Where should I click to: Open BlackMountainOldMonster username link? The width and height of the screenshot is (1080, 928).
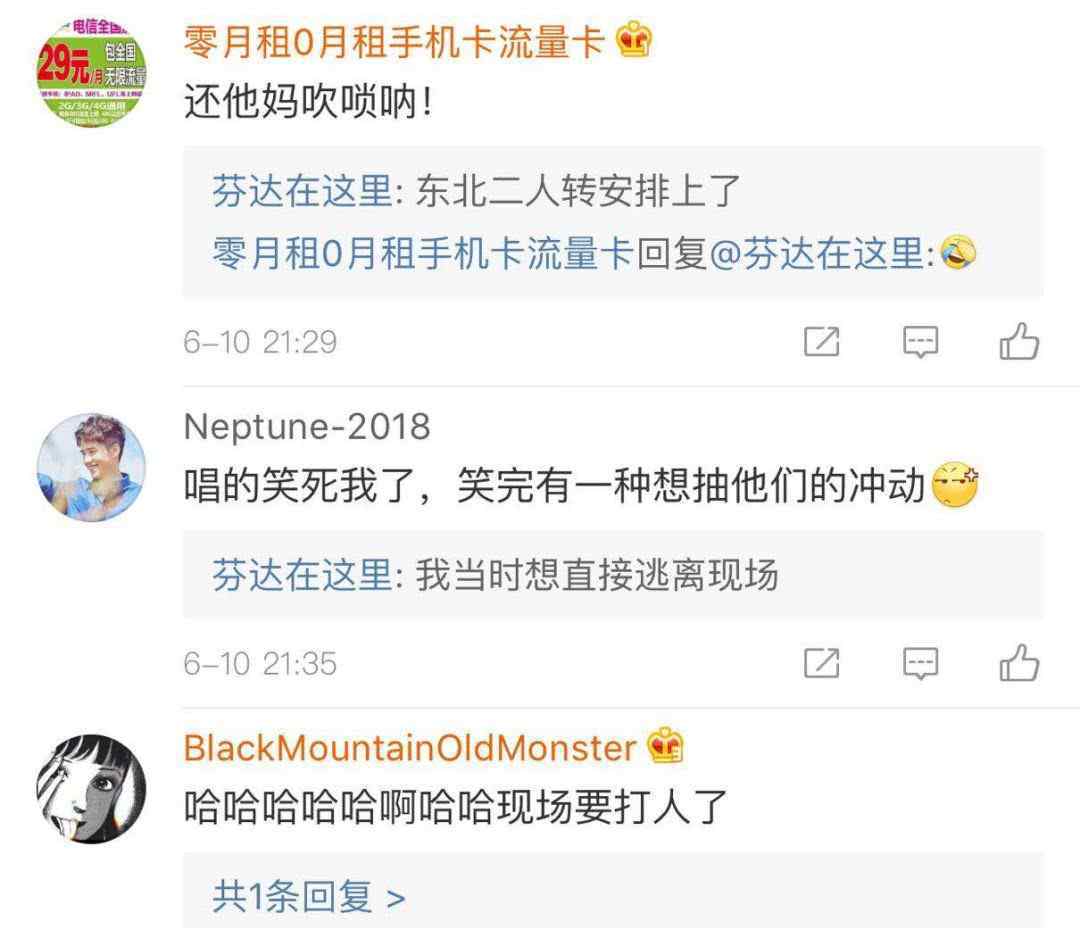click(x=410, y=748)
